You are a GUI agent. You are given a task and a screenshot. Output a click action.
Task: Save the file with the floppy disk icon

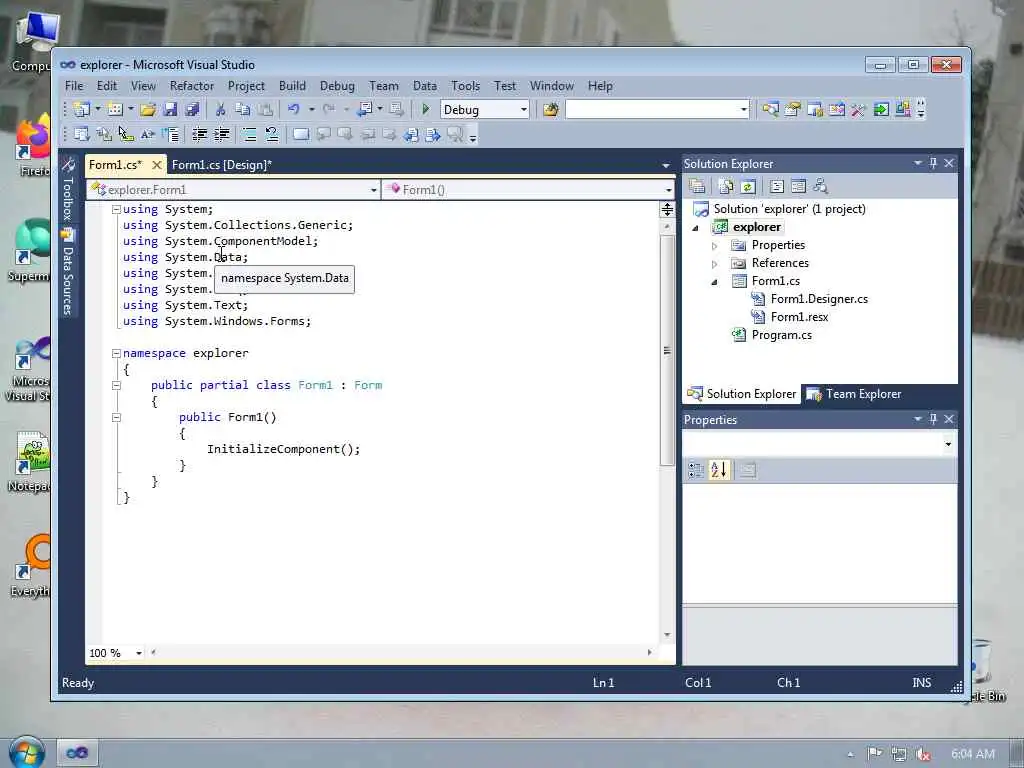[170, 110]
